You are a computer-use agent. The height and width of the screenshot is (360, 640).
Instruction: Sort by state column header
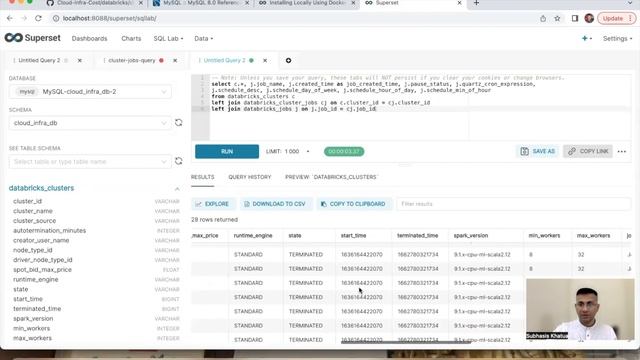[x=295, y=236]
